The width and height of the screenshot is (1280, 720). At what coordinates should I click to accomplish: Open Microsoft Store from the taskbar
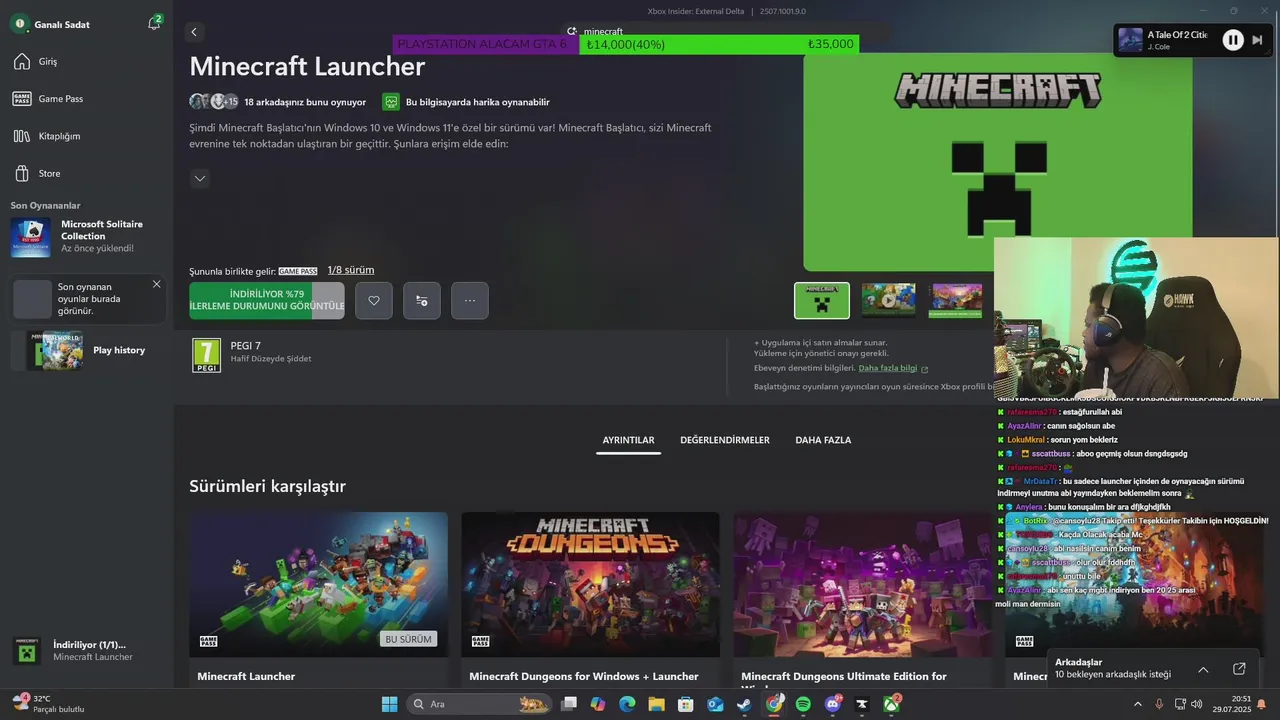coord(686,704)
